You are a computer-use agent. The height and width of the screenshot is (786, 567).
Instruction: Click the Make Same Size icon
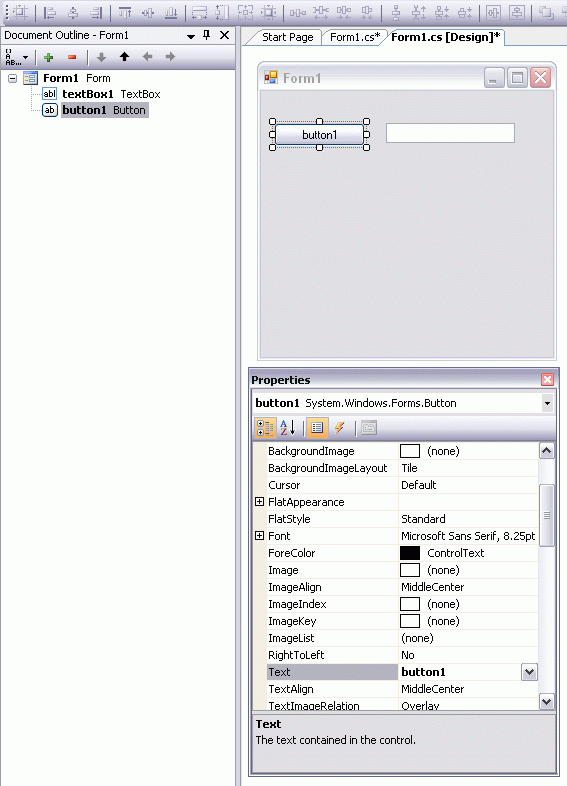point(246,12)
